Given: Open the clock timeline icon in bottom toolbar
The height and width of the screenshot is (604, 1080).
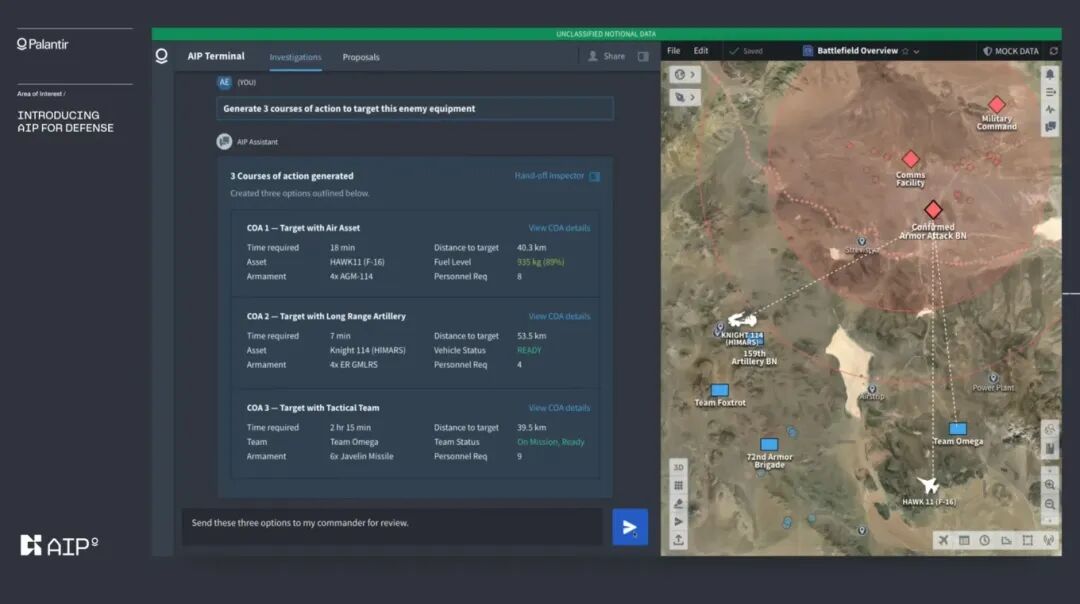Looking at the screenshot, I should (x=985, y=541).
